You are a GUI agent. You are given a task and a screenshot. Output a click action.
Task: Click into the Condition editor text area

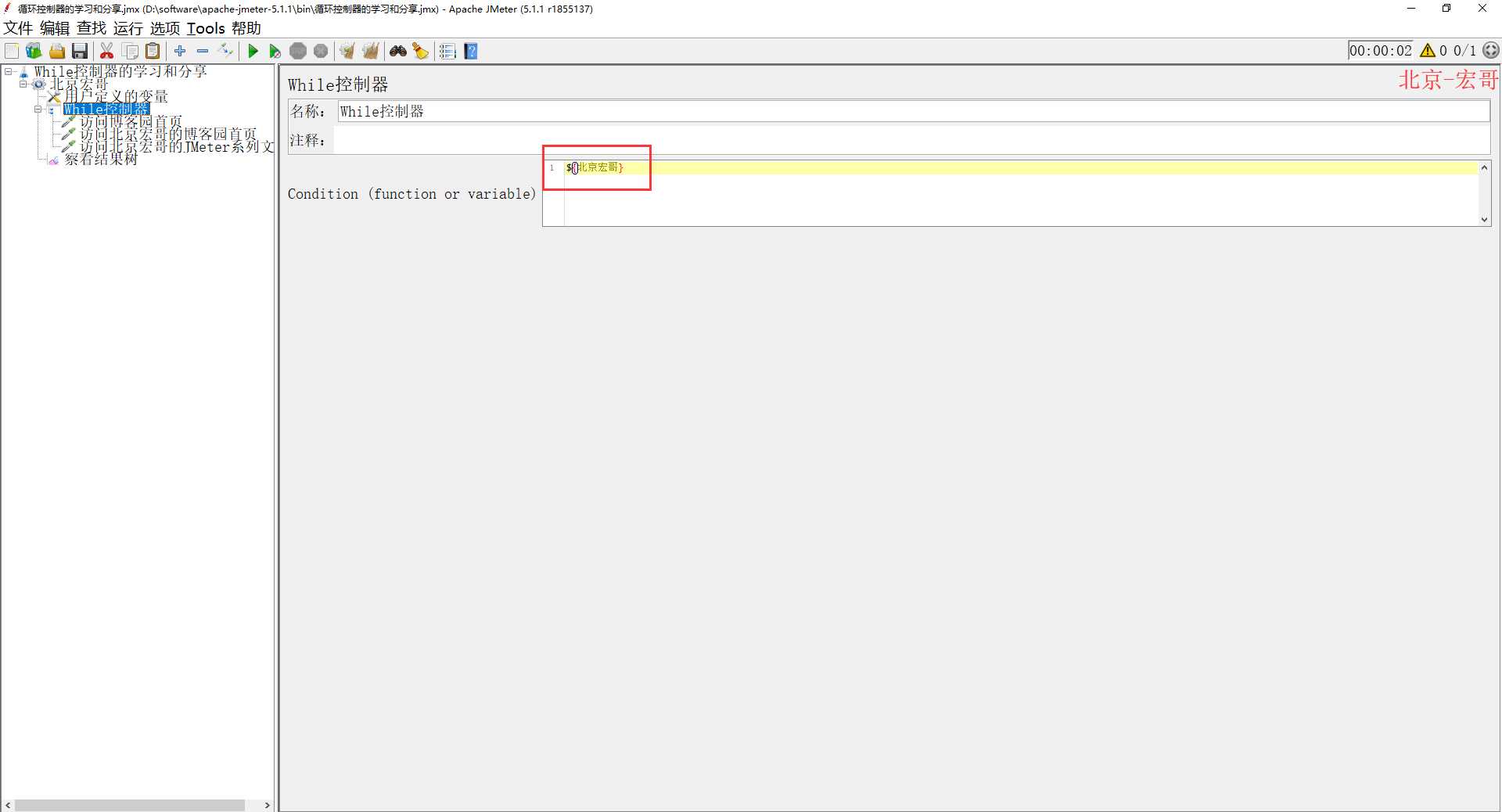1021,193
